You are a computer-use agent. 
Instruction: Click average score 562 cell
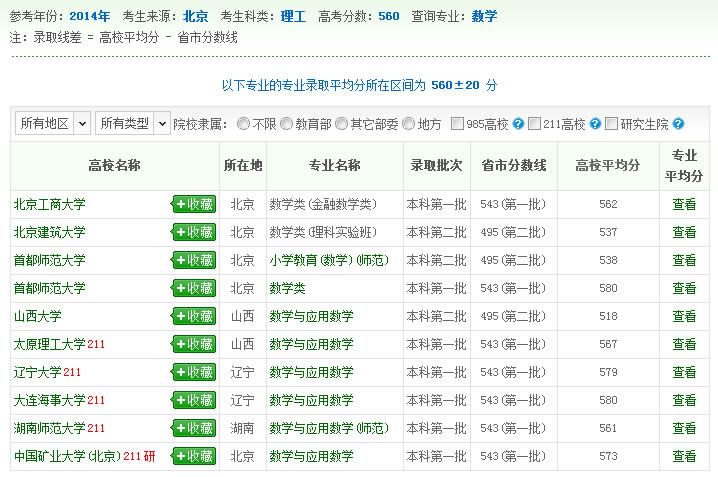[608, 204]
